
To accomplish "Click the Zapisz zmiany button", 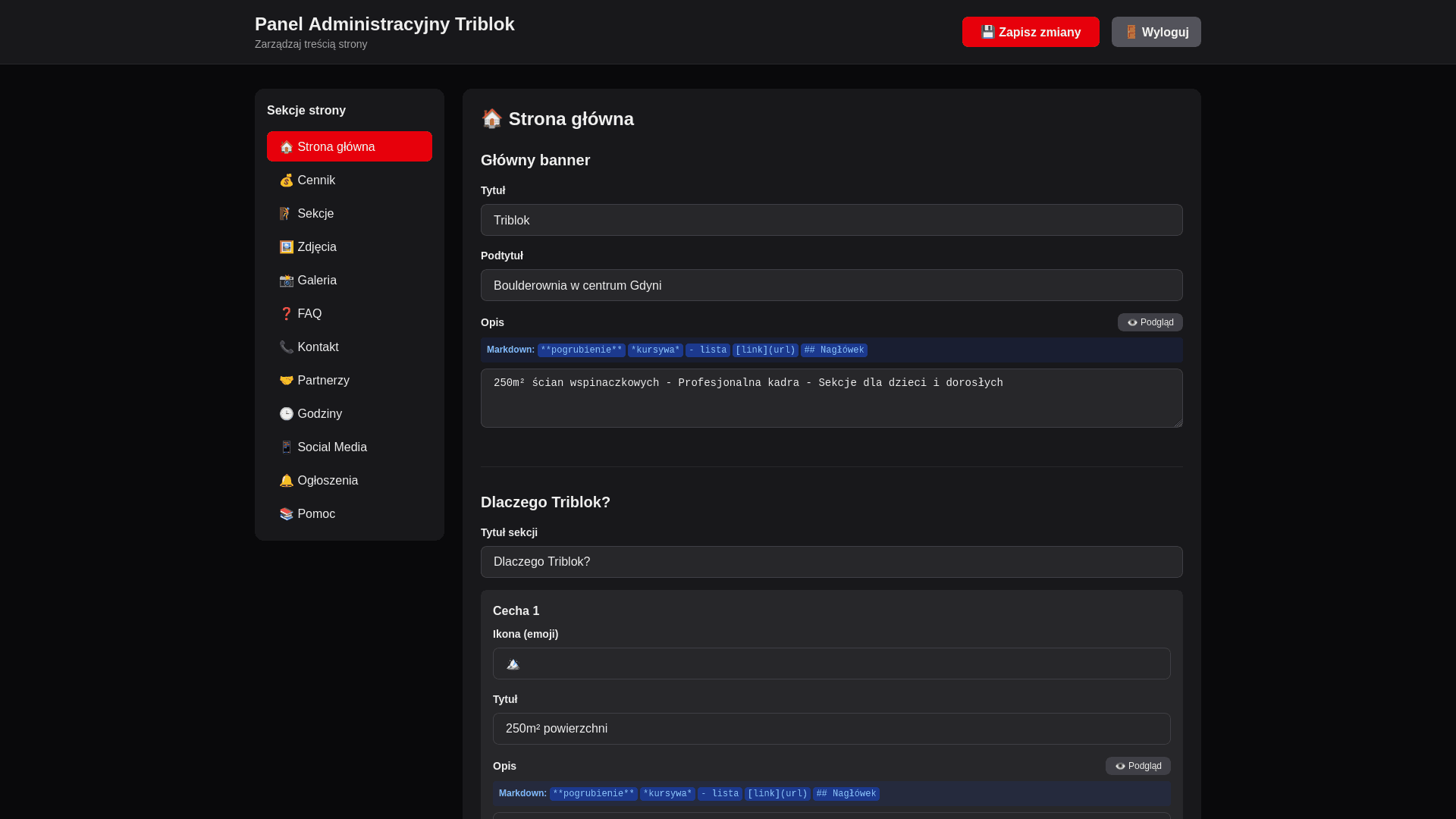I will coord(1030,32).
